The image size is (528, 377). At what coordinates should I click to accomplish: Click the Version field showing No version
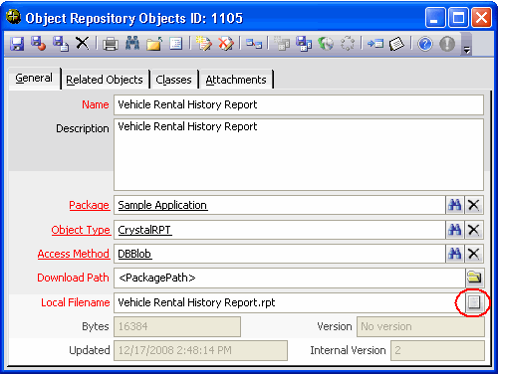click(420, 327)
